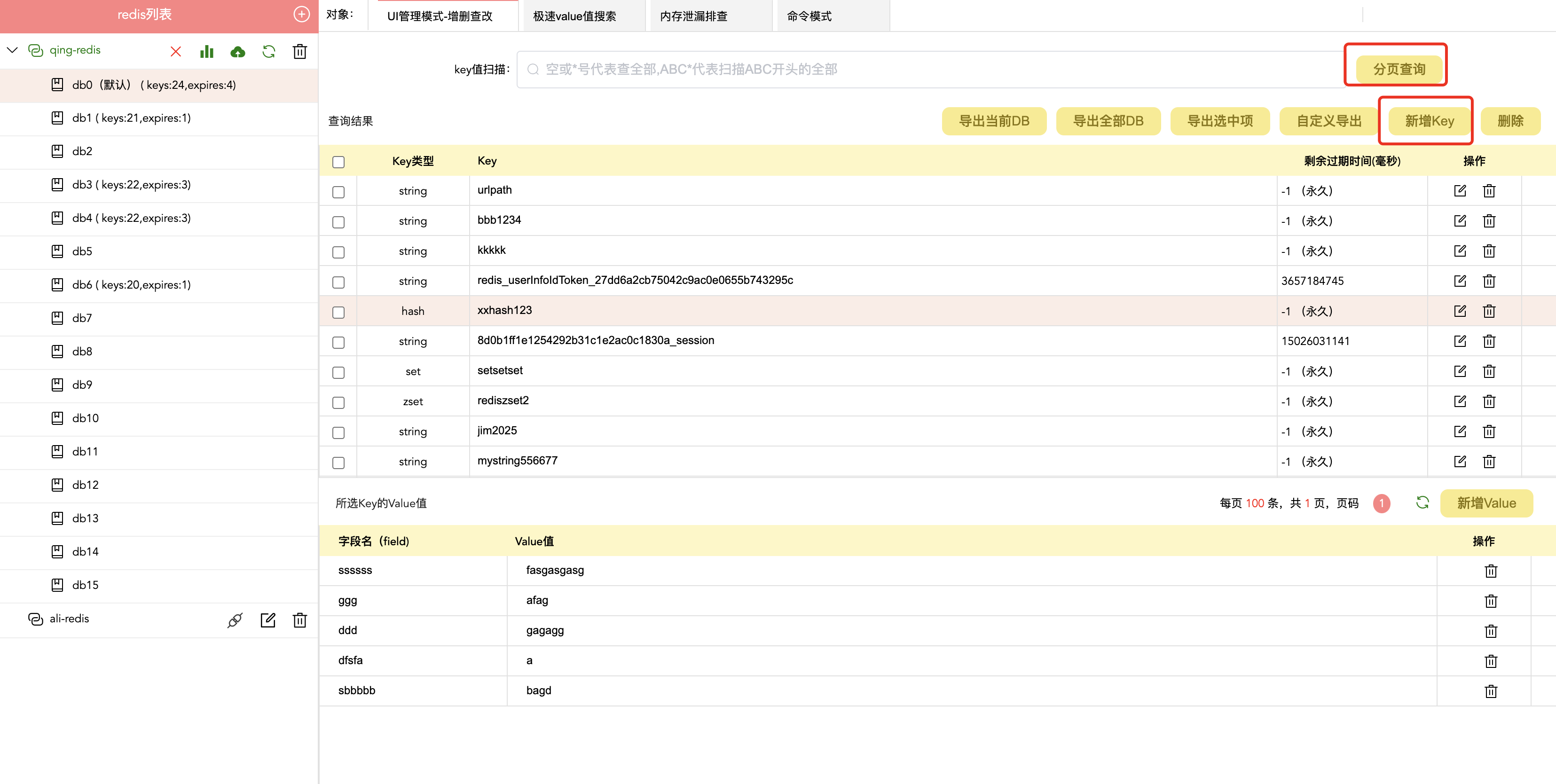The height and width of the screenshot is (784, 1556).
Task: Disconnect qing-redis with the red X icon
Action: (176, 51)
